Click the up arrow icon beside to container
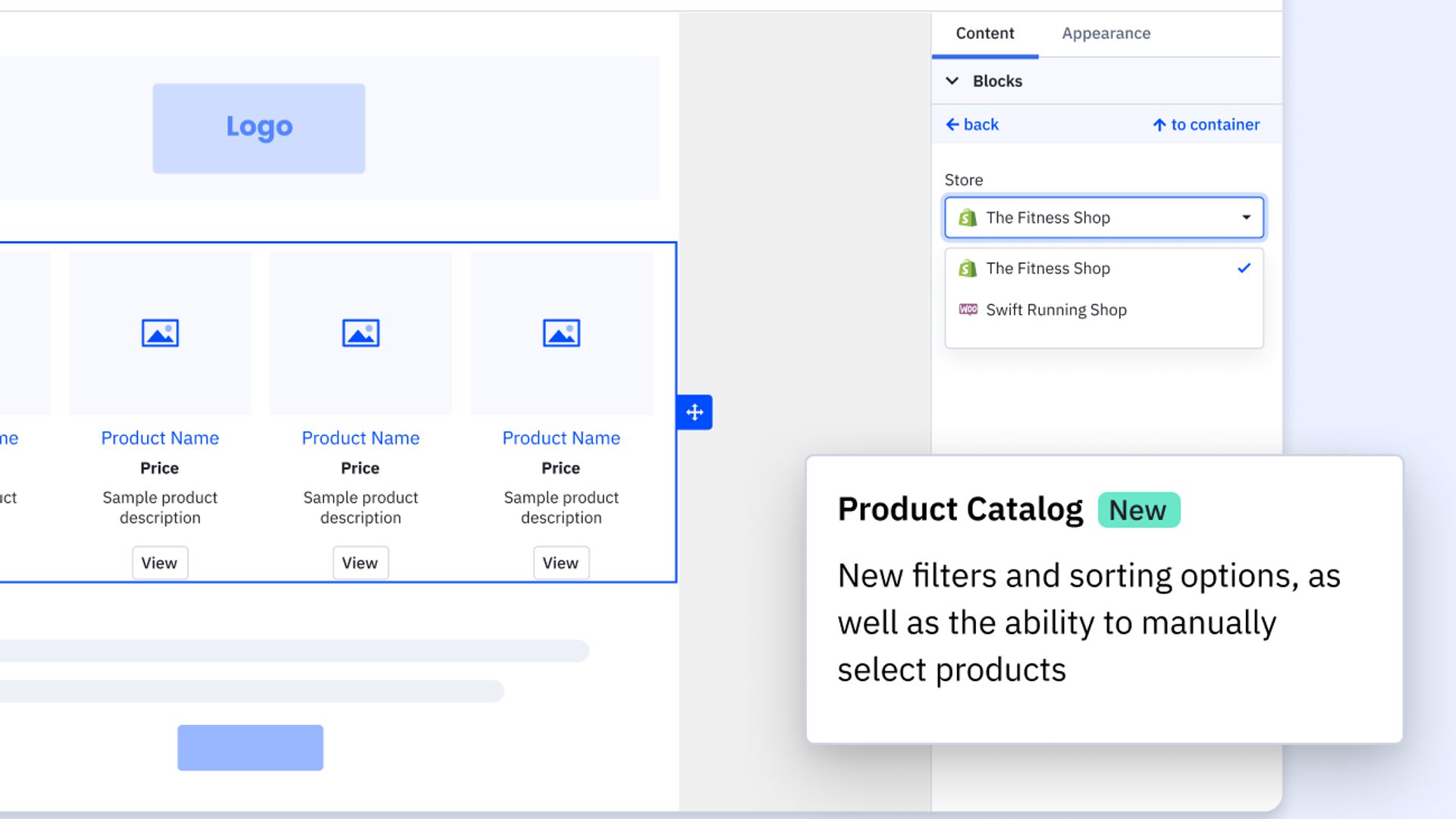The height and width of the screenshot is (819, 1456). pyautogui.click(x=1159, y=125)
